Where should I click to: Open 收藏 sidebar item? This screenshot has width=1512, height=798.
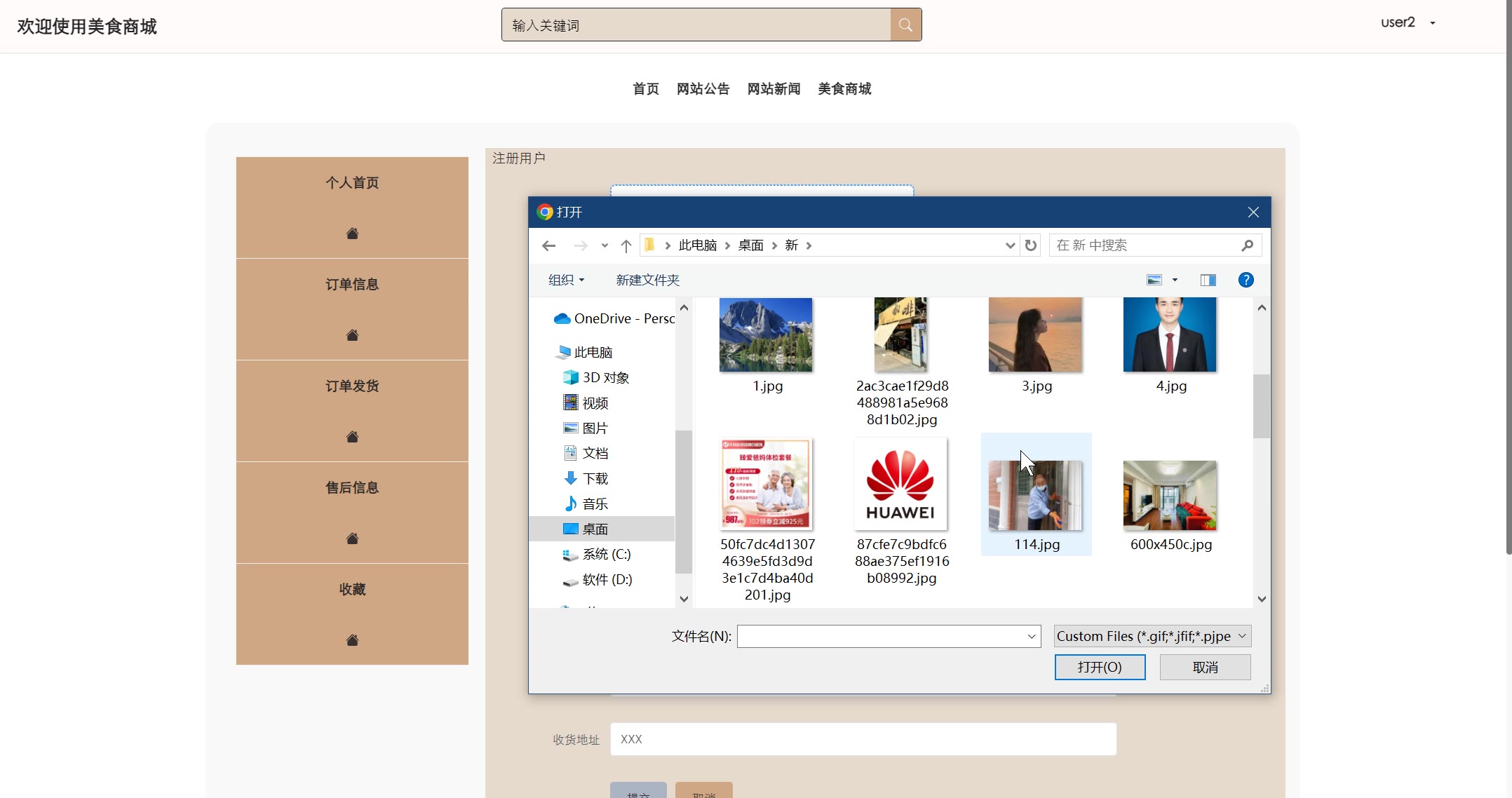coord(352,590)
